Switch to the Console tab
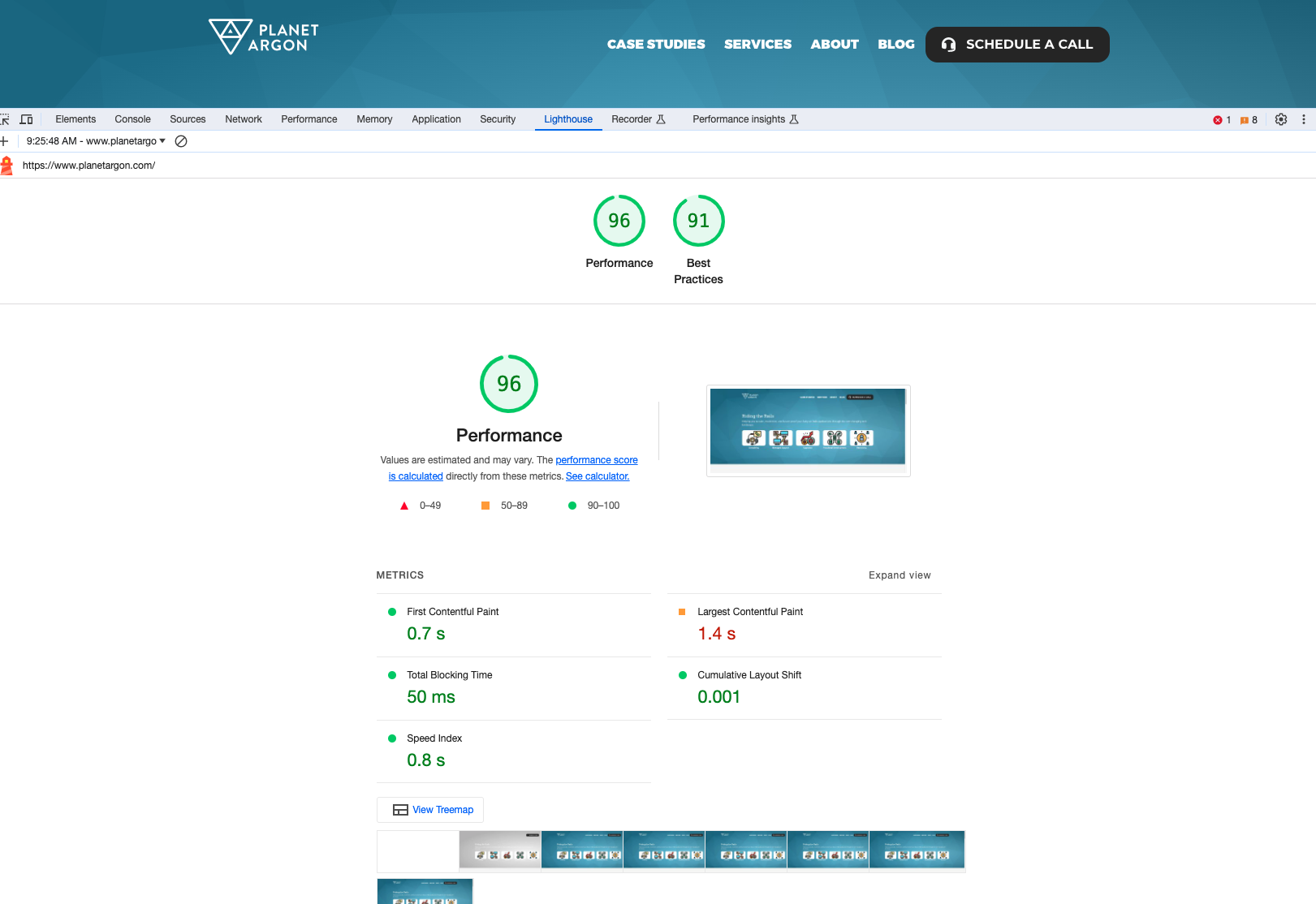Viewport: 1316px width, 904px height. click(133, 119)
